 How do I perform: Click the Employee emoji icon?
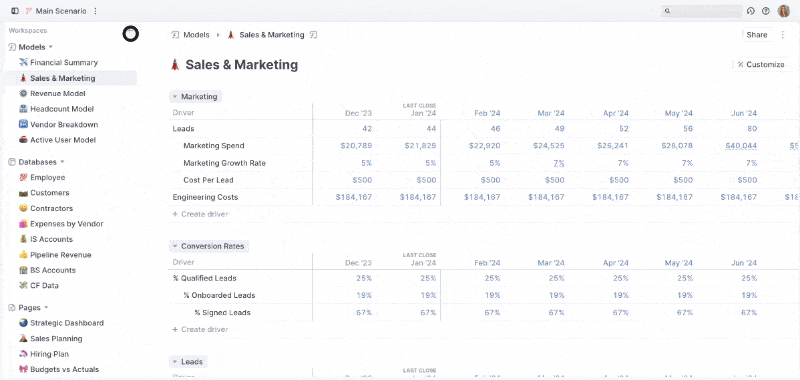pos(23,177)
